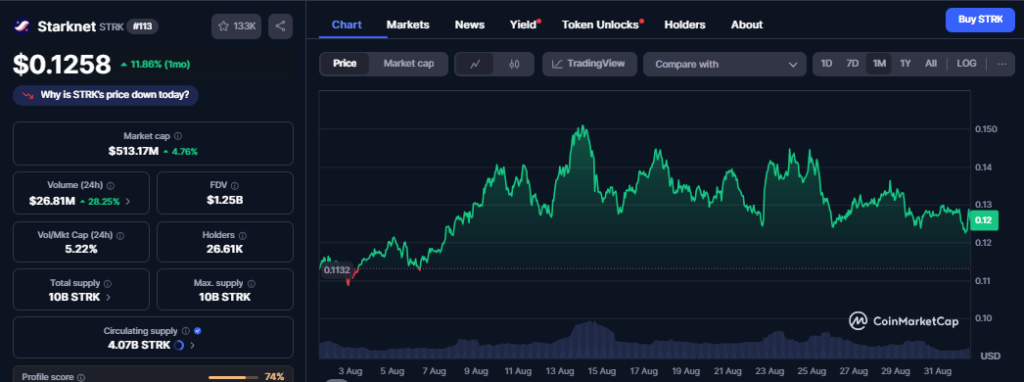The height and width of the screenshot is (382, 1024).
Task: Click the share icon next to watchlist
Action: (x=280, y=26)
